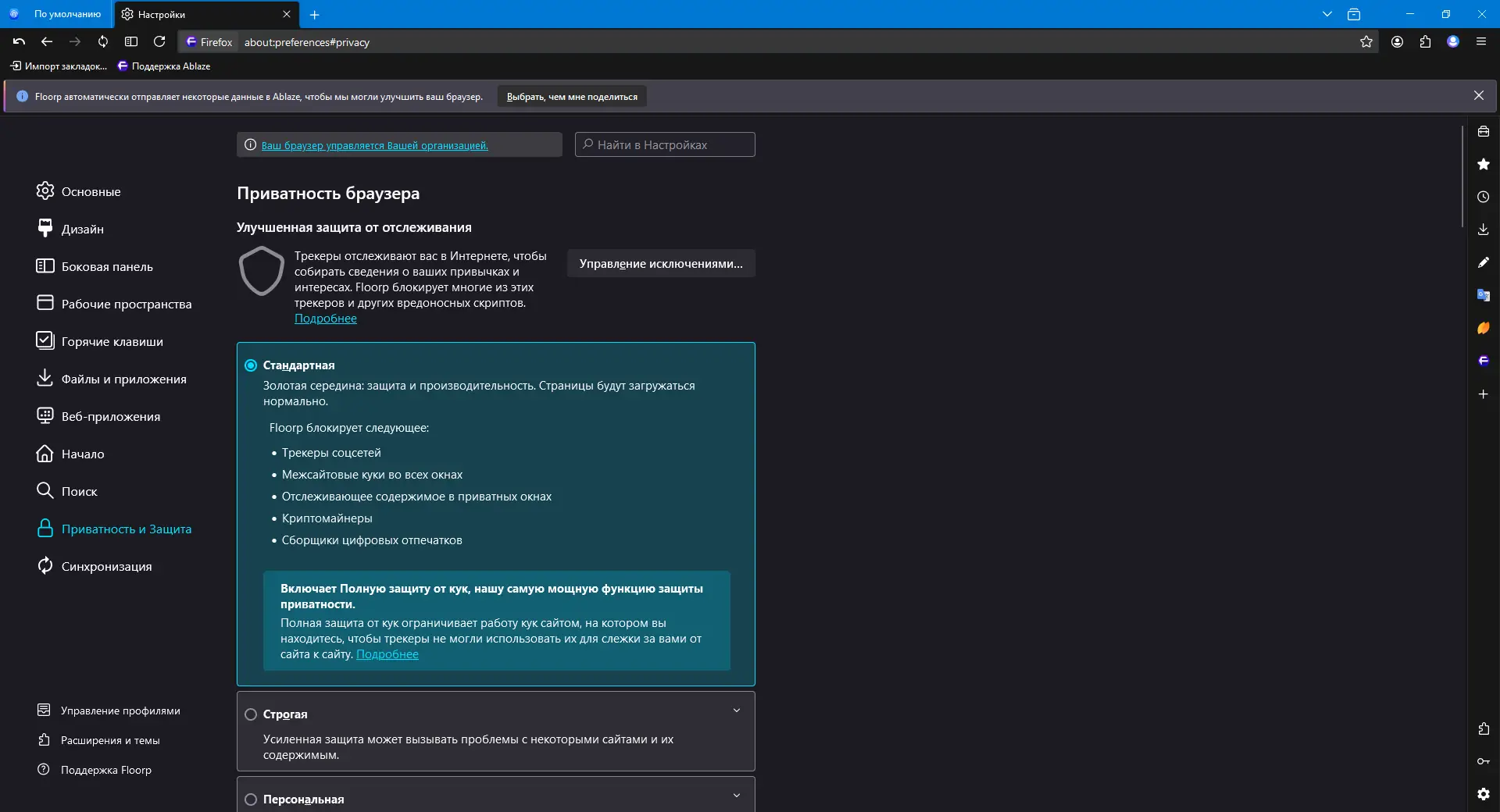Select the Строгая protection radio button
This screenshot has height=812, width=1500.
tap(251, 714)
